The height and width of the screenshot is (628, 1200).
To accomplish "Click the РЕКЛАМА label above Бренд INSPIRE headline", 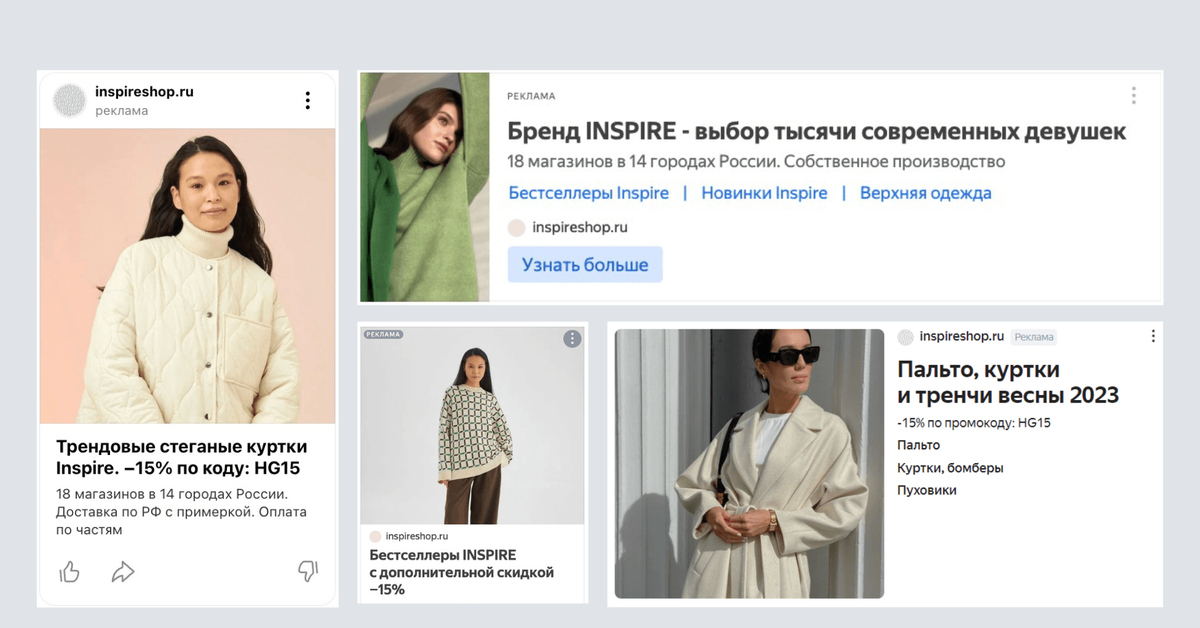I will click(531, 96).
